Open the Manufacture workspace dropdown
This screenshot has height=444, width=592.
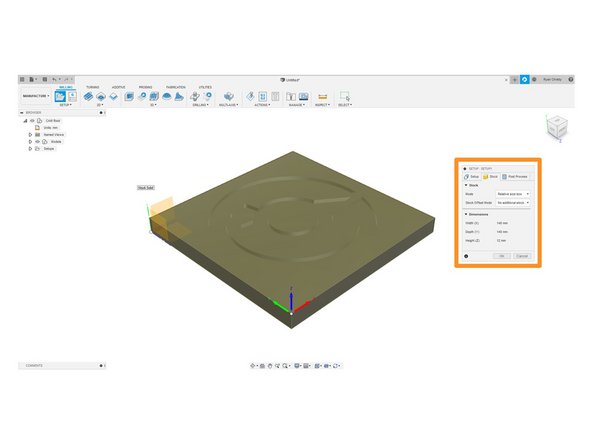coord(35,96)
